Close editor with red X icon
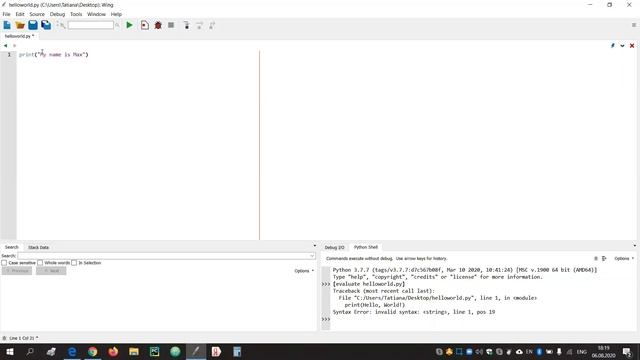640x360 pixels. pyautogui.click(x=632, y=46)
